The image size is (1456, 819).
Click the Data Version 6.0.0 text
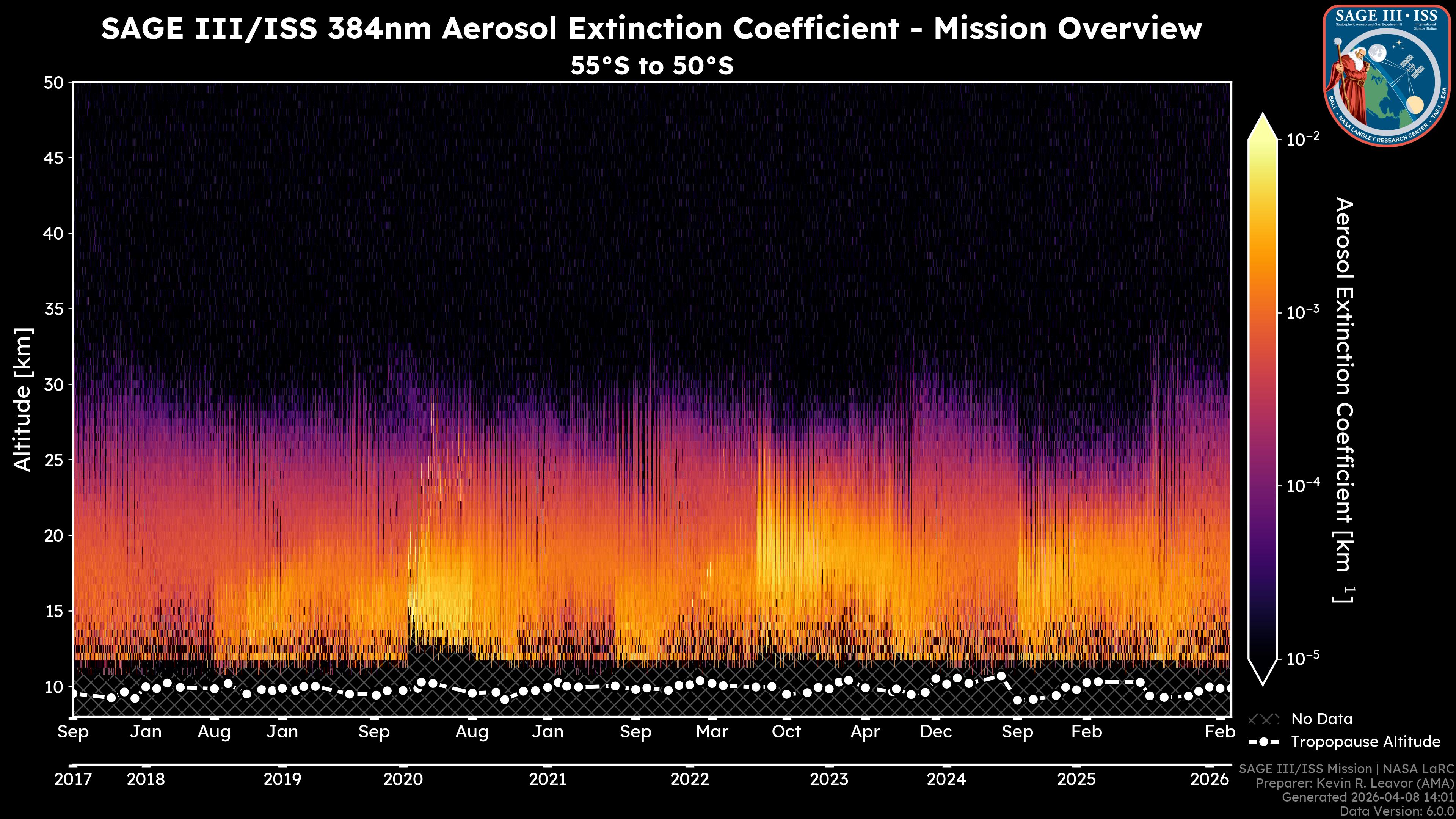coord(1396,811)
